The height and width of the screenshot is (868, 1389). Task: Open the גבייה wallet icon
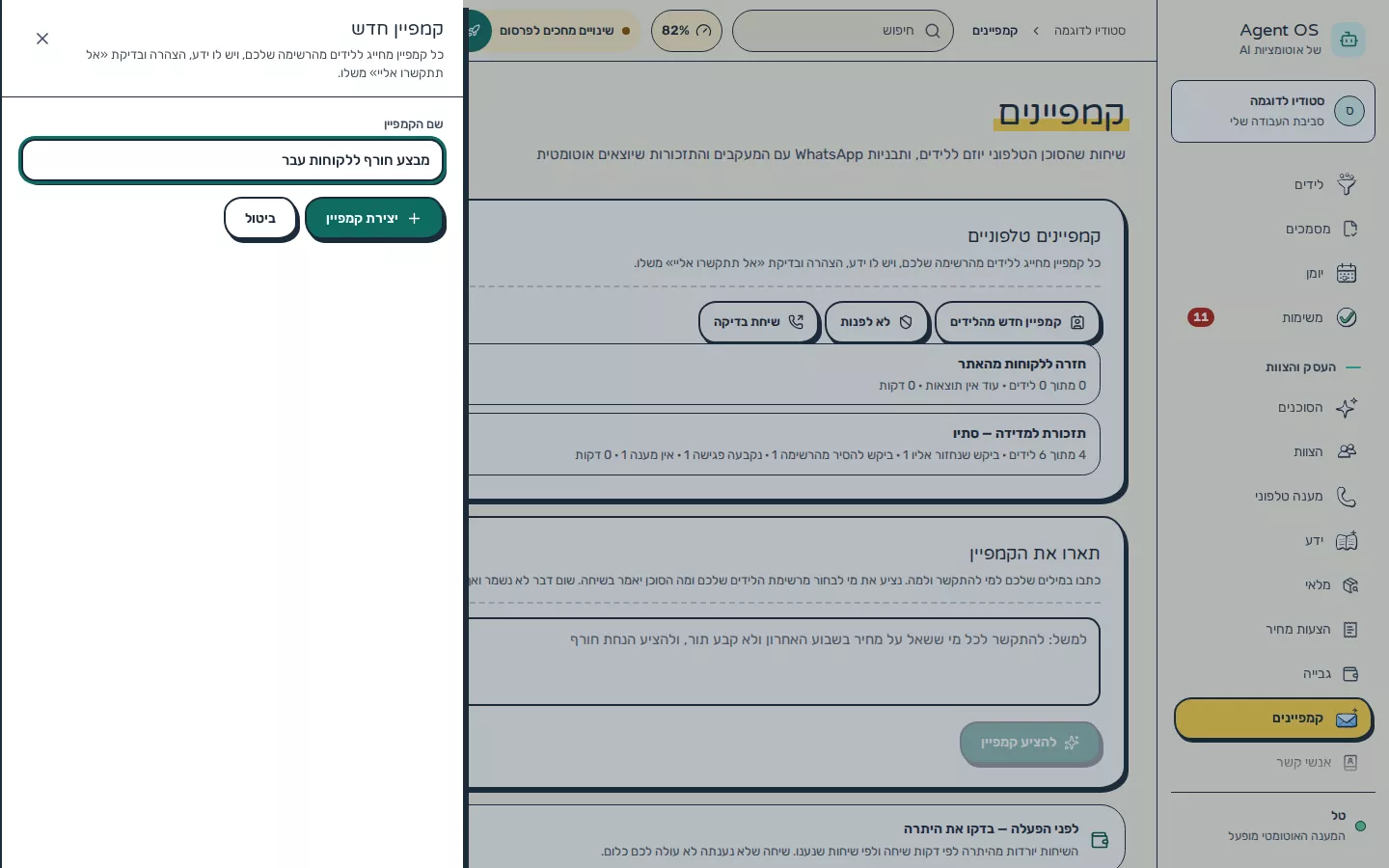point(1349,673)
